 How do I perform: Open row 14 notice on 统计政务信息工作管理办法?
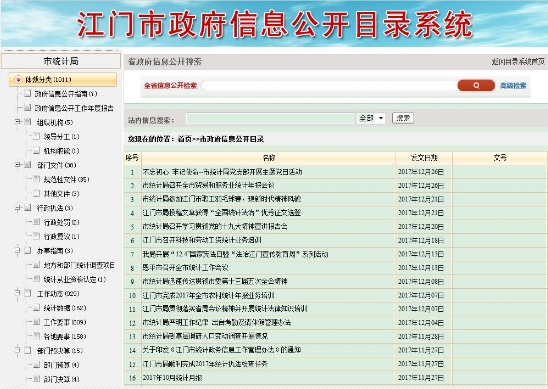222,350
